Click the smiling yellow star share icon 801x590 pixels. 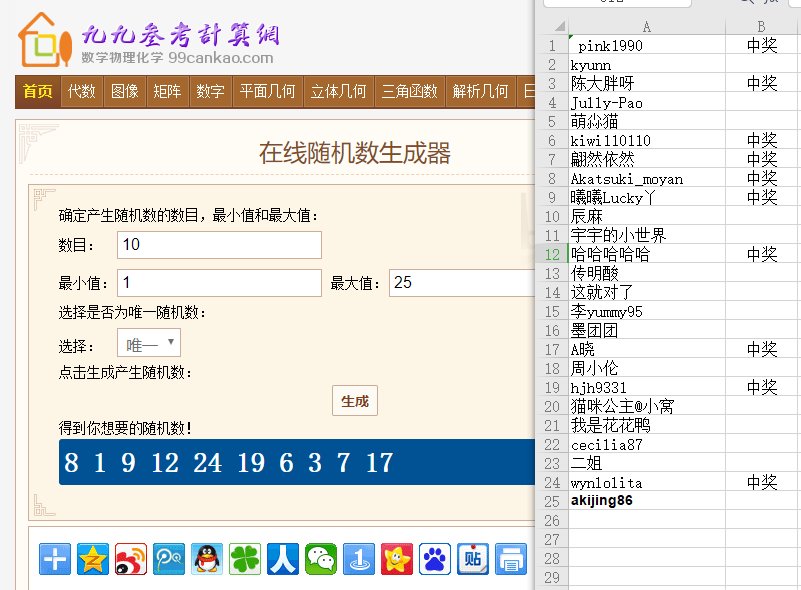click(397, 559)
